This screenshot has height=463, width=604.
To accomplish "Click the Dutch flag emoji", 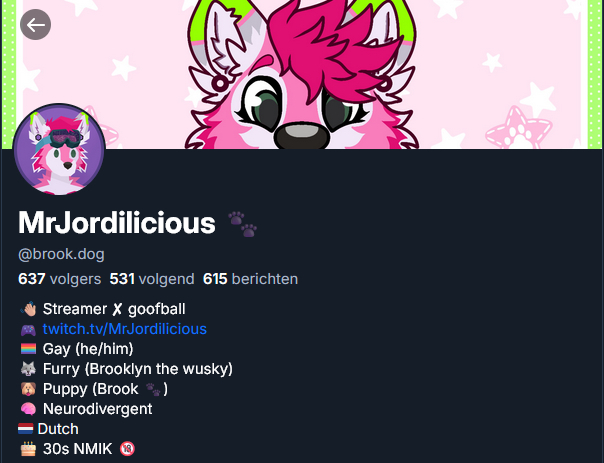I will (26, 429).
